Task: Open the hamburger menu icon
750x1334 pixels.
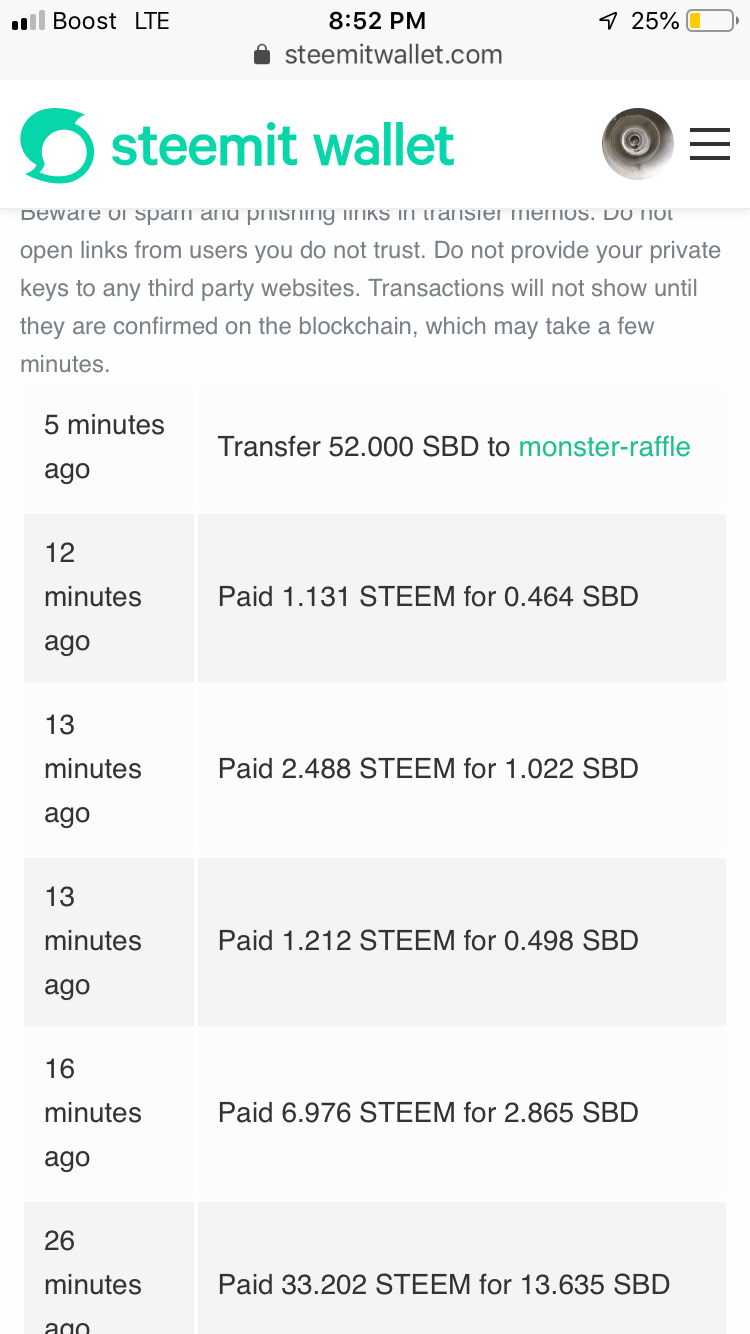Action: click(x=710, y=145)
